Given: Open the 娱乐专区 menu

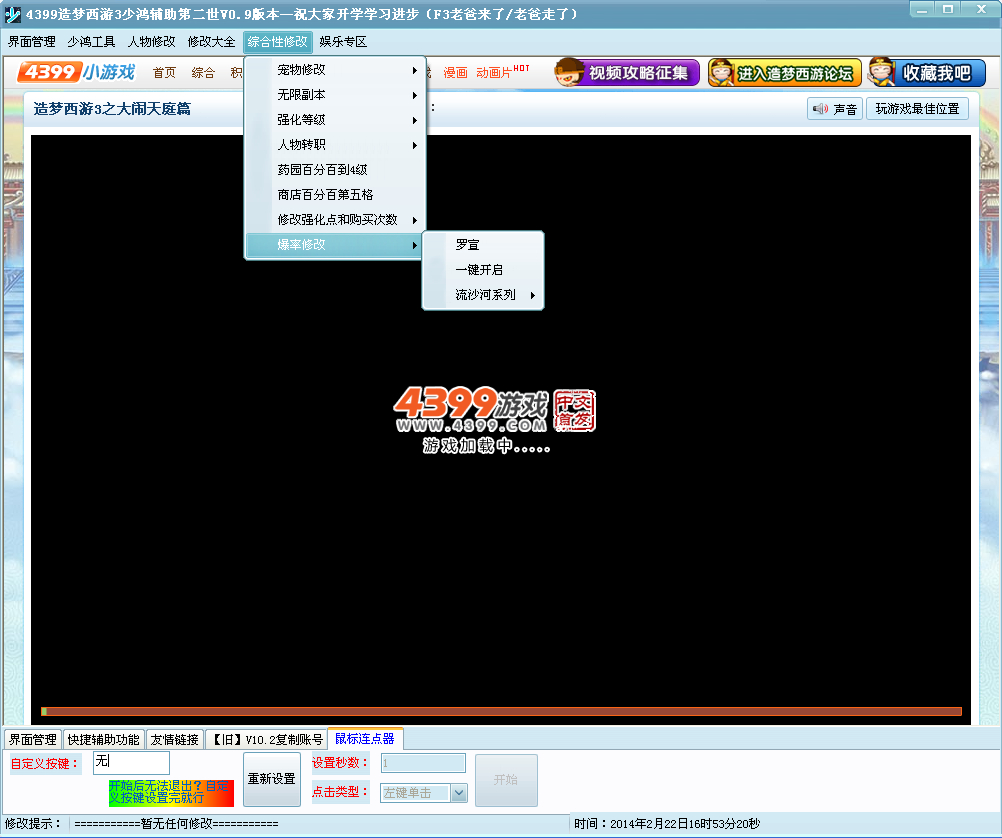Looking at the screenshot, I should pyautogui.click(x=343, y=42).
